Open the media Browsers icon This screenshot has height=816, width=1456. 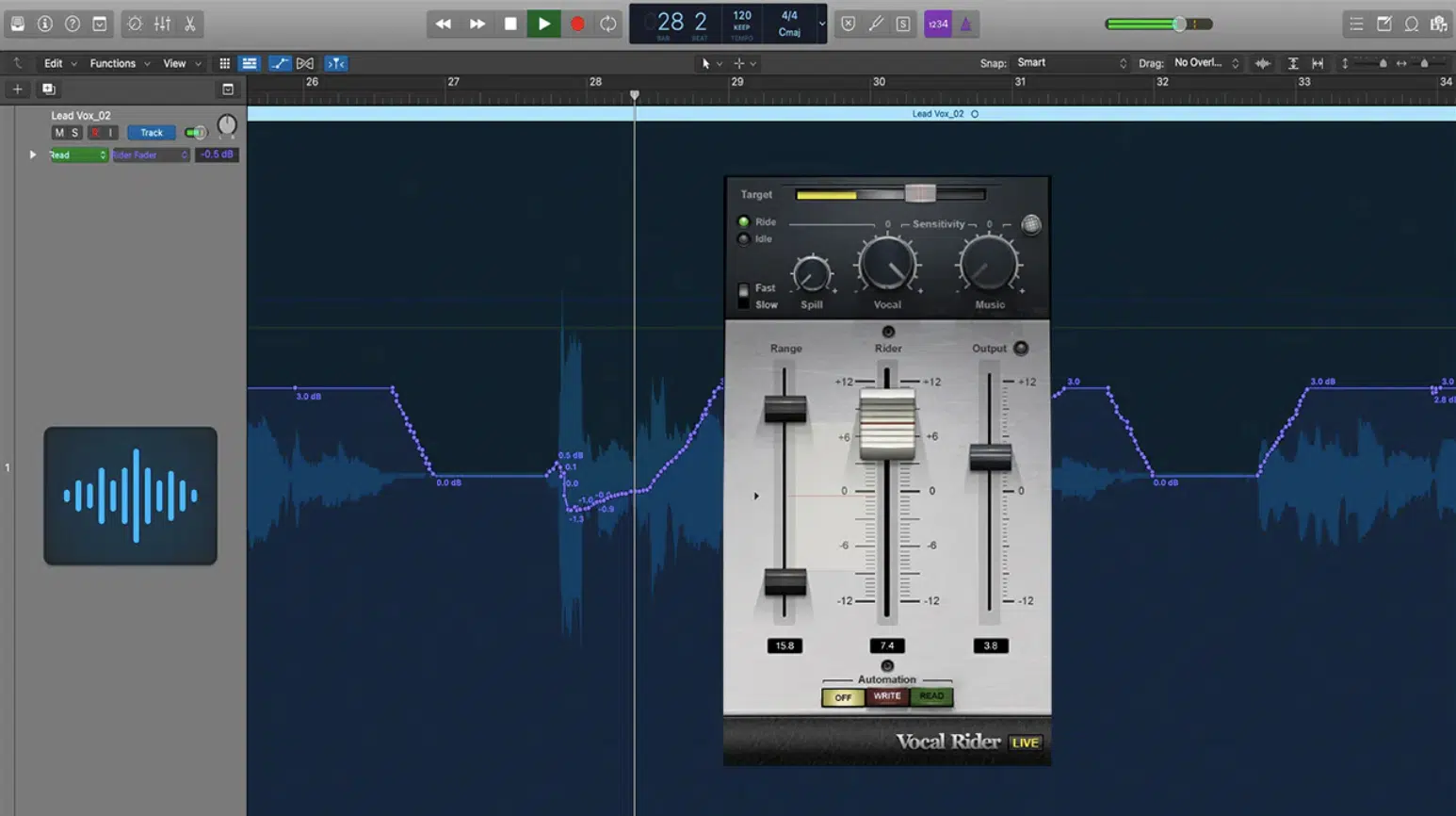click(x=1438, y=24)
